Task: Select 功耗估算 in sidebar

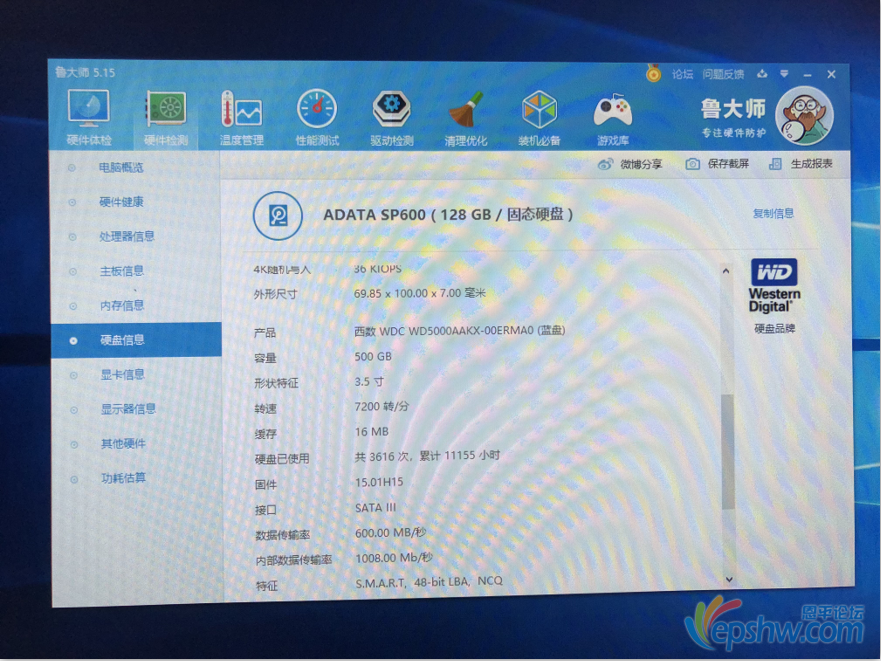Action: point(123,478)
